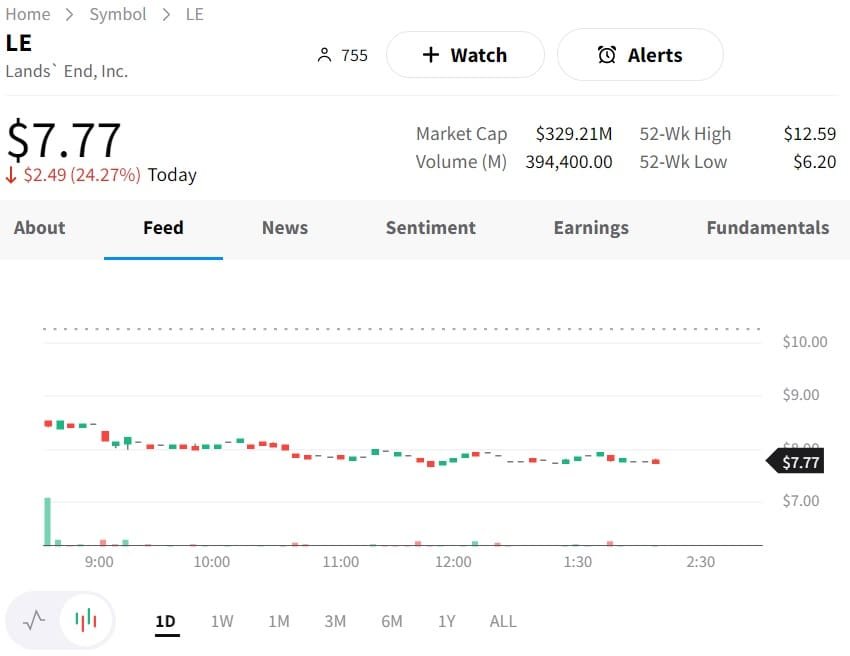This screenshot has height=656, width=850.
Task: Open the Sentiment tab
Action: click(431, 228)
